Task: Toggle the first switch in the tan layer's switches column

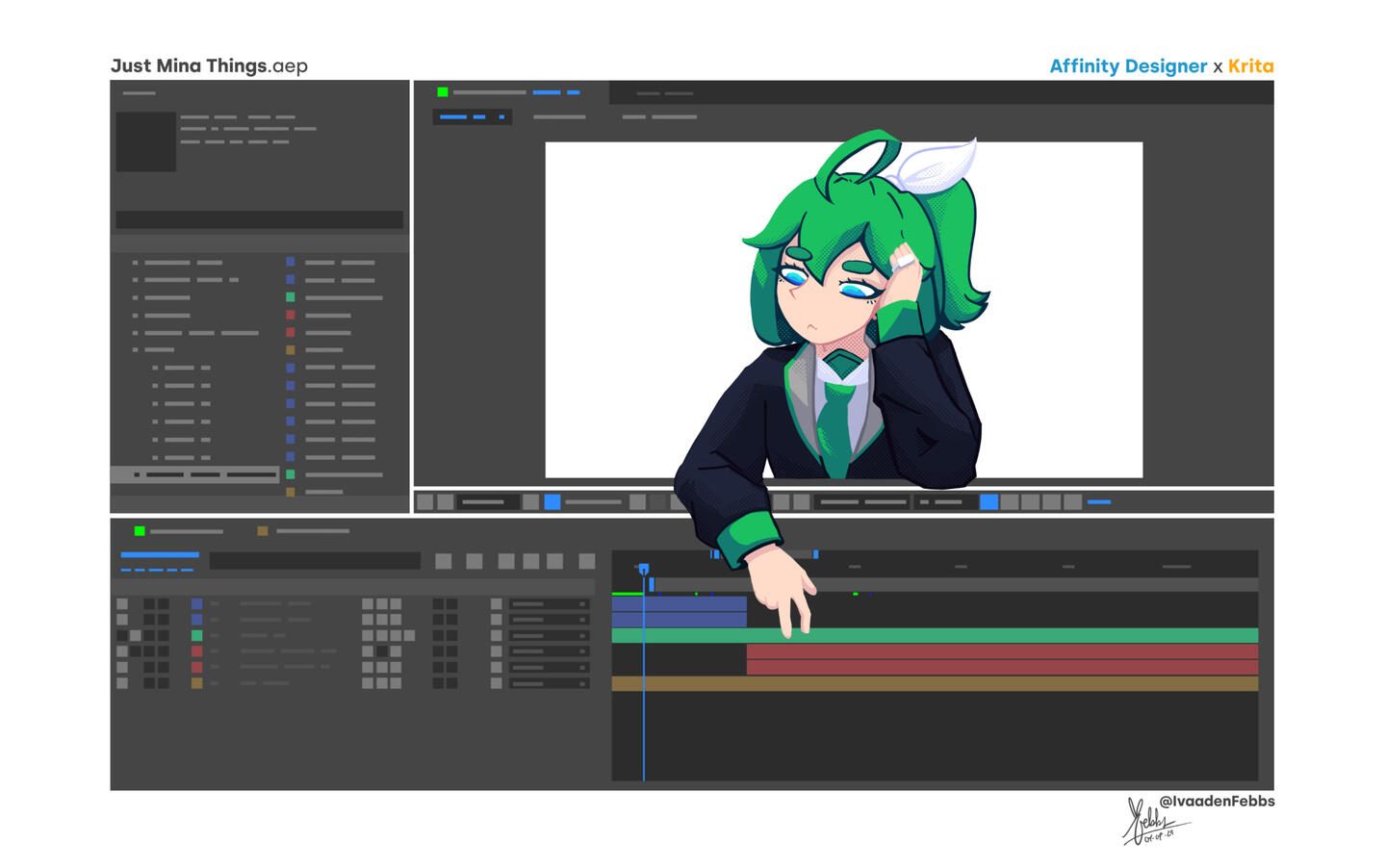Action: tap(367, 683)
